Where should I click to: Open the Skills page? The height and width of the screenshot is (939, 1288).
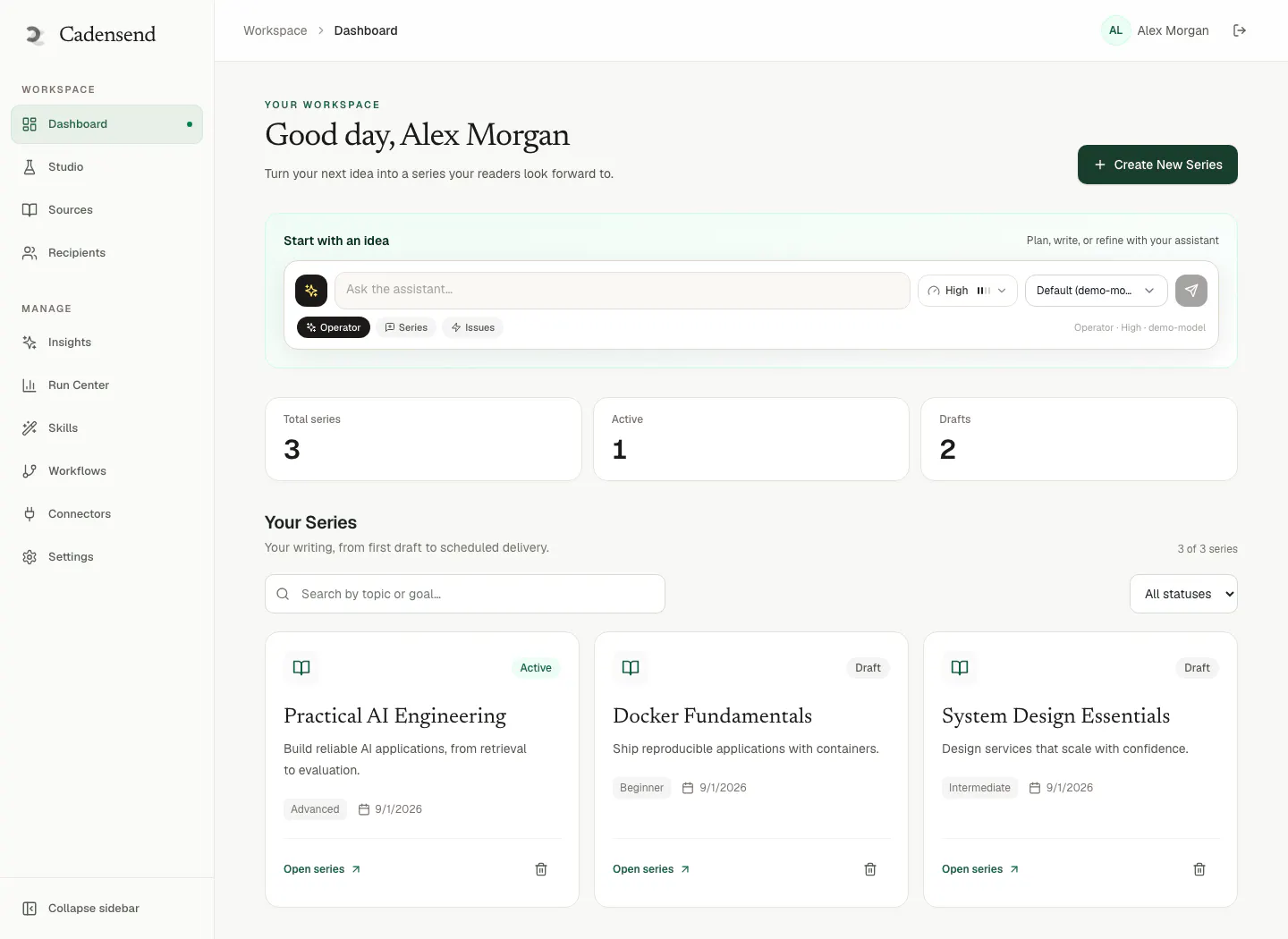click(106, 428)
